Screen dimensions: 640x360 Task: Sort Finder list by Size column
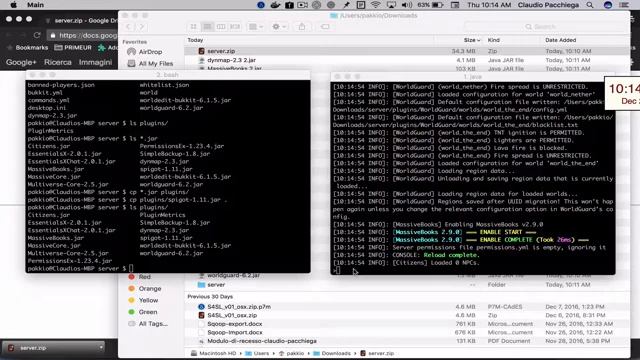tap(471, 40)
